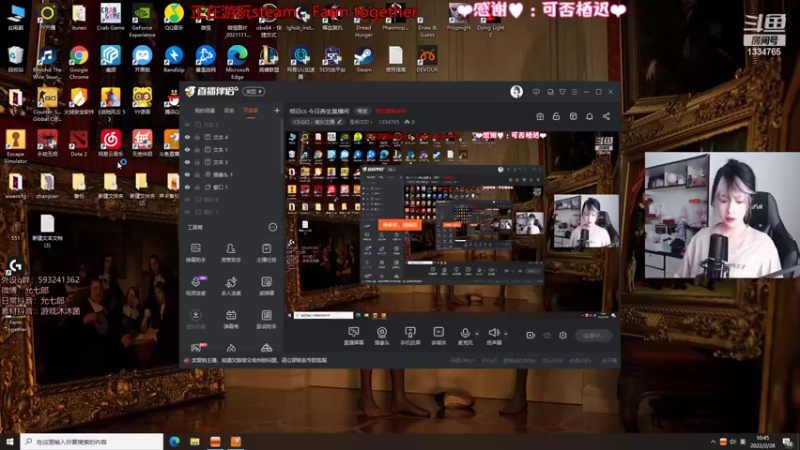The image size is (800, 450).
Task: Hide the 摄像头 1 camera source
Action: click(187, 174)
